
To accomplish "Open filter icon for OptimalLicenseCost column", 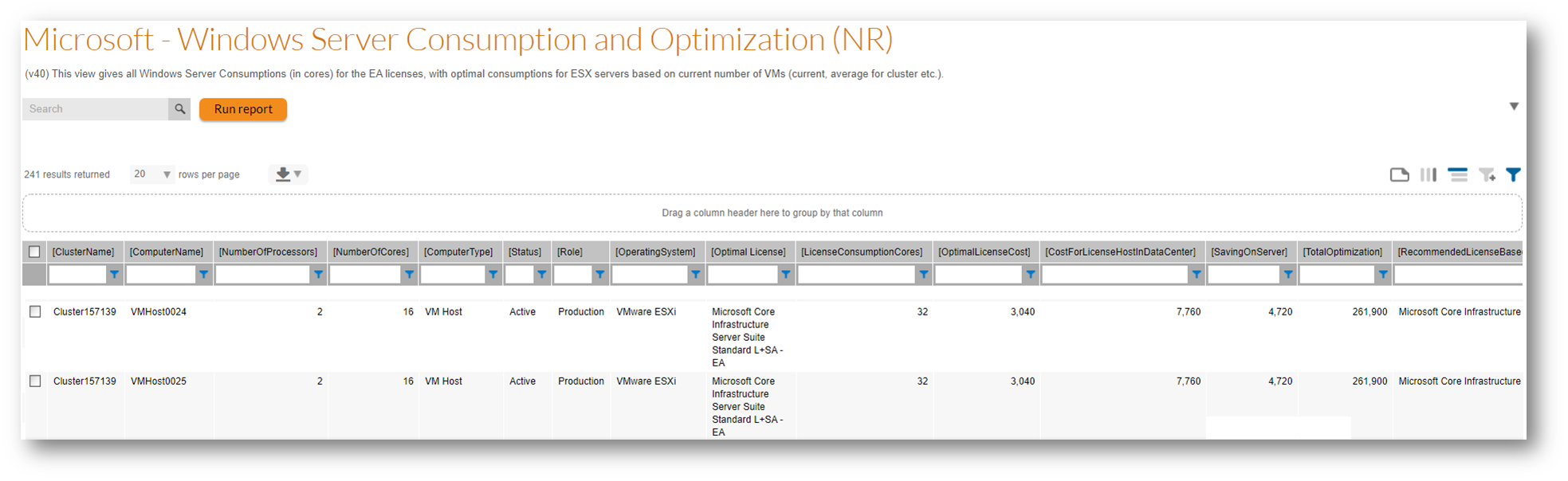I will [x=1031, y=275].
